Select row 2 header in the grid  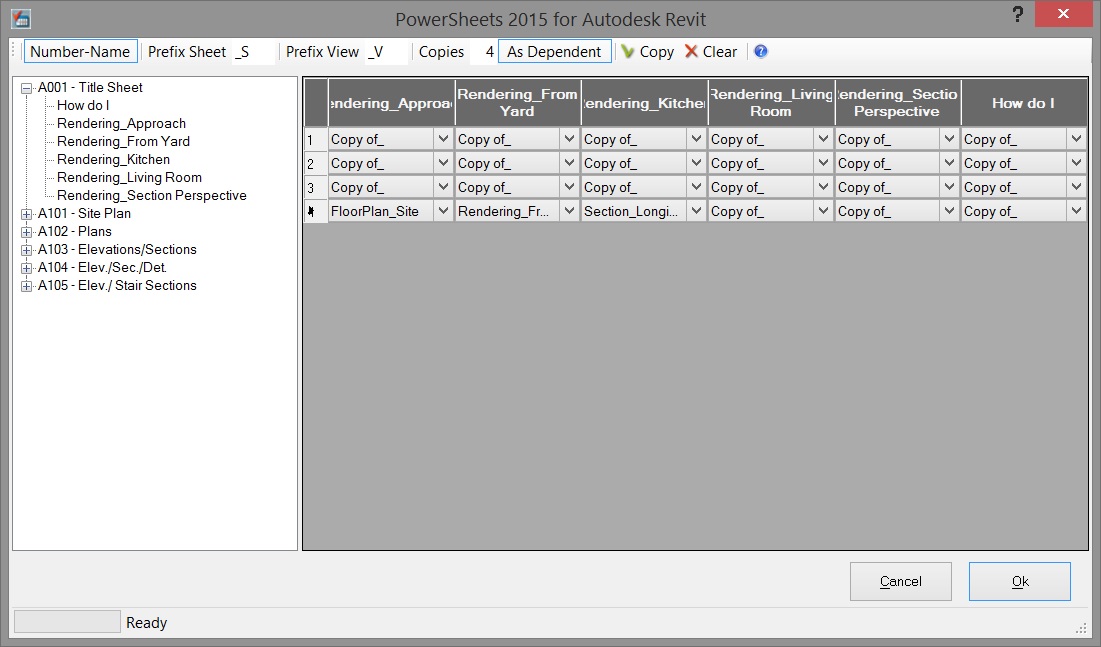[316, 163]
